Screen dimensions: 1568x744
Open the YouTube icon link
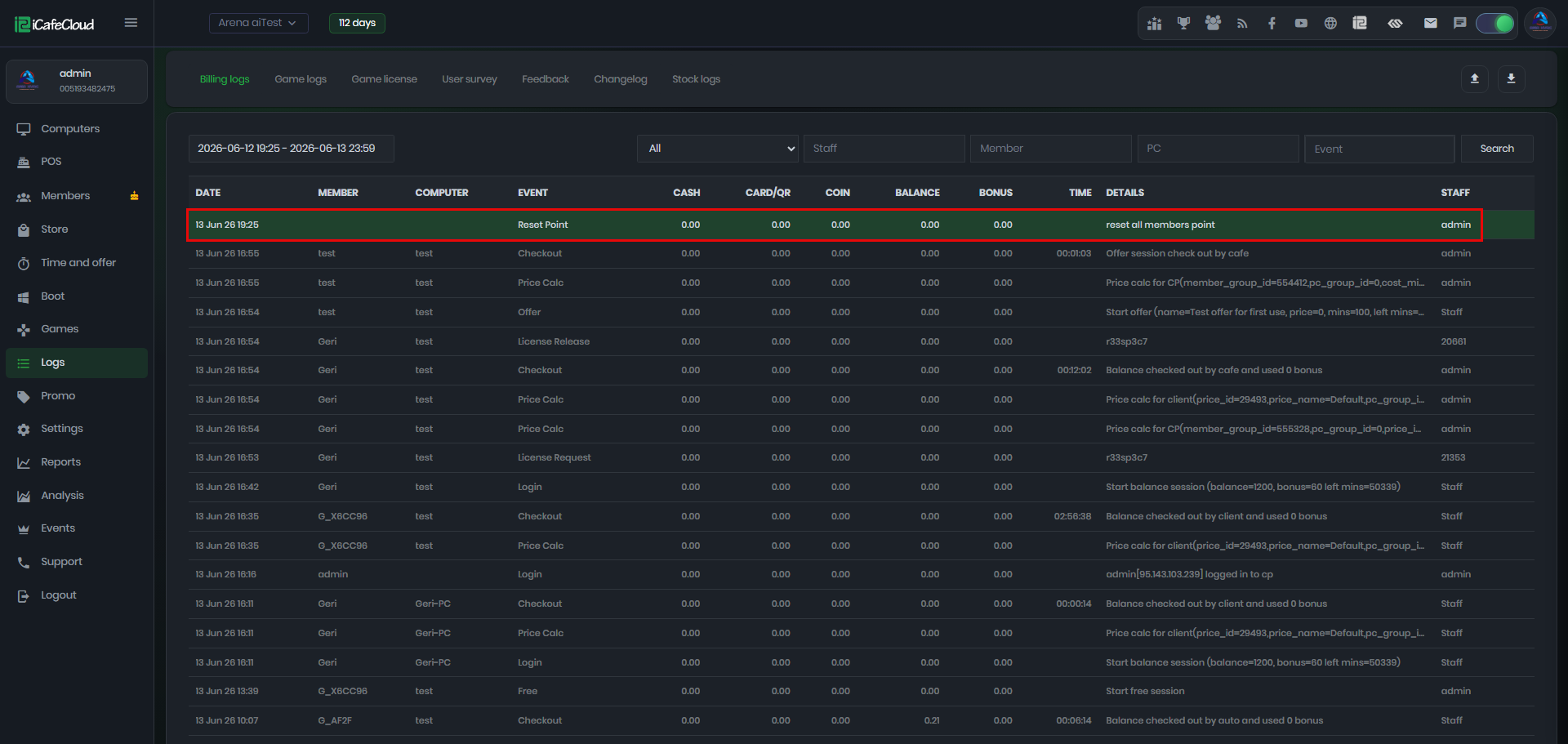(1301, 23)
